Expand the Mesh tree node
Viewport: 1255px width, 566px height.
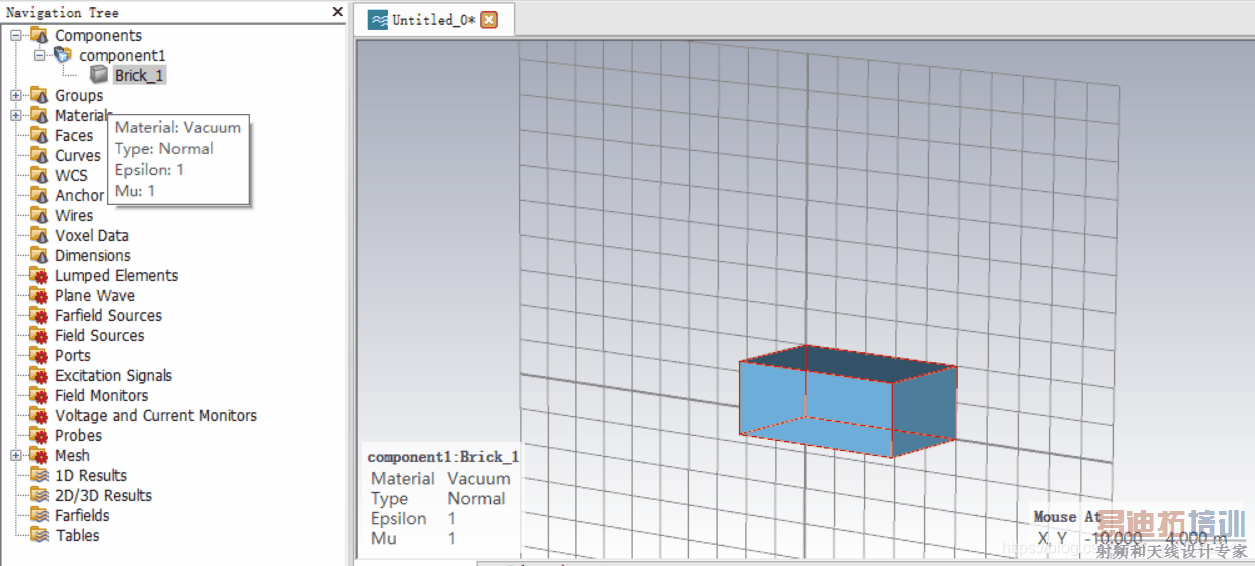coord(16,455)
